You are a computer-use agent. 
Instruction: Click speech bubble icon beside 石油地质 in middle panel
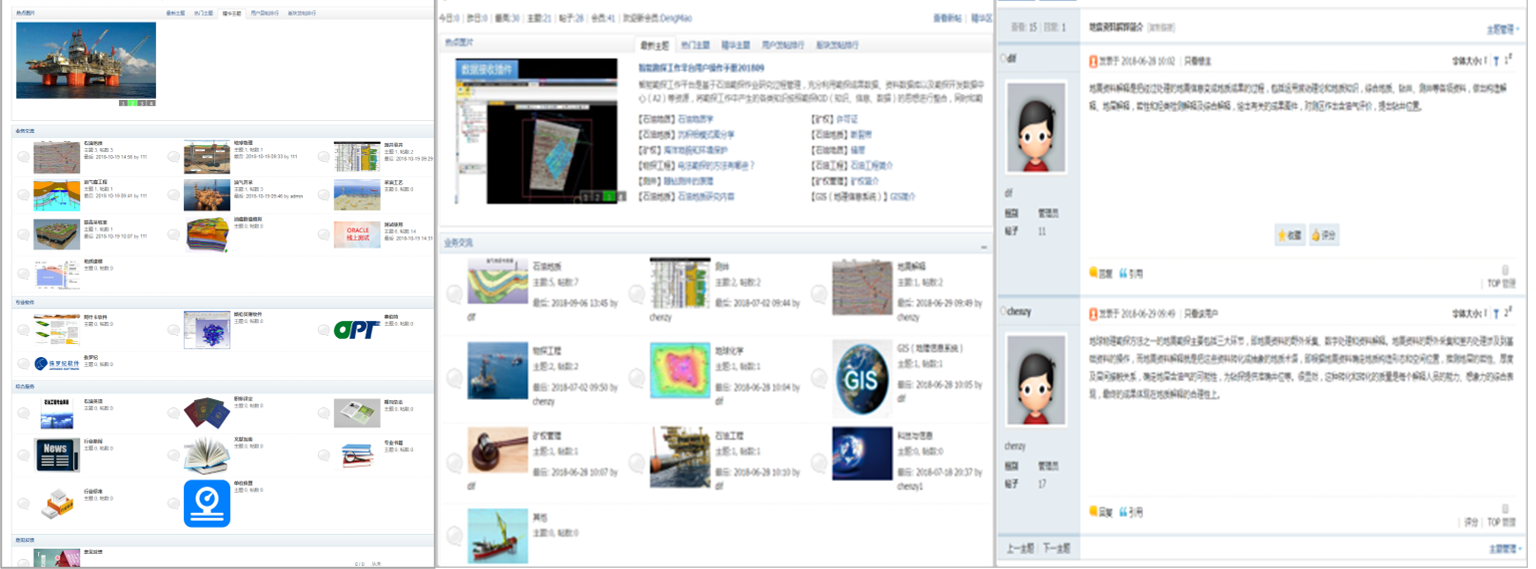[455, 293]
